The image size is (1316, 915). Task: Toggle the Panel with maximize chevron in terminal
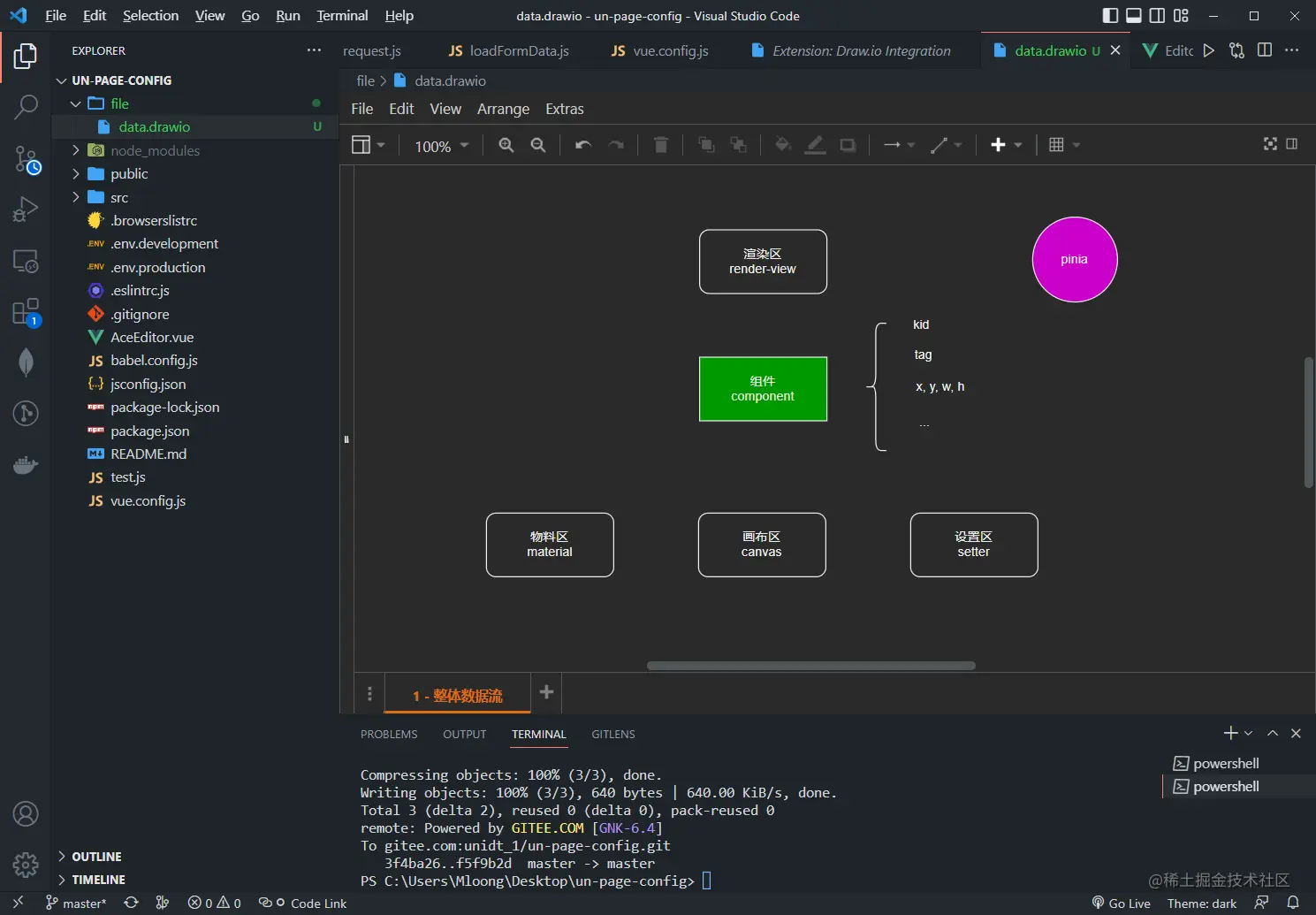[1273, 733]
